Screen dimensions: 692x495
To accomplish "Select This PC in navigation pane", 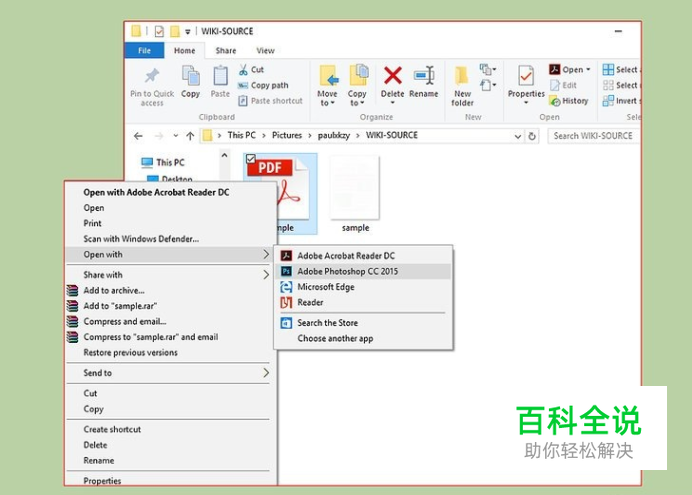I will (162, 162).
